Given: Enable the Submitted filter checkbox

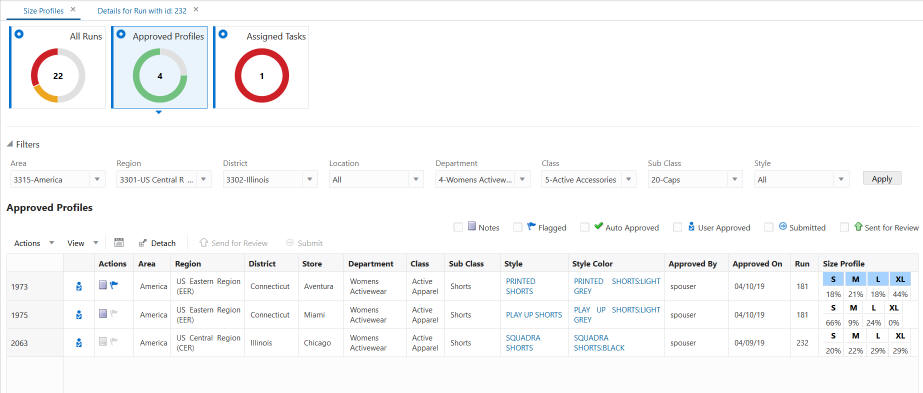Looking at the screenshot, I should point(769,227).
